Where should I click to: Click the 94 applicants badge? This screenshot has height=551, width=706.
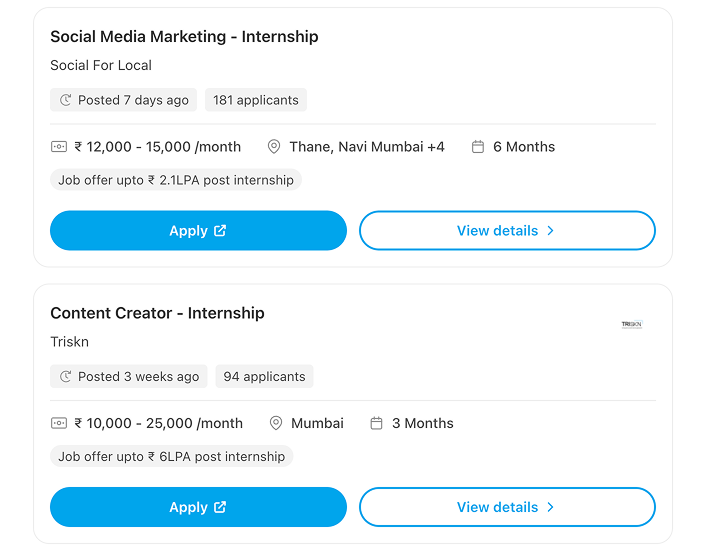264,377
